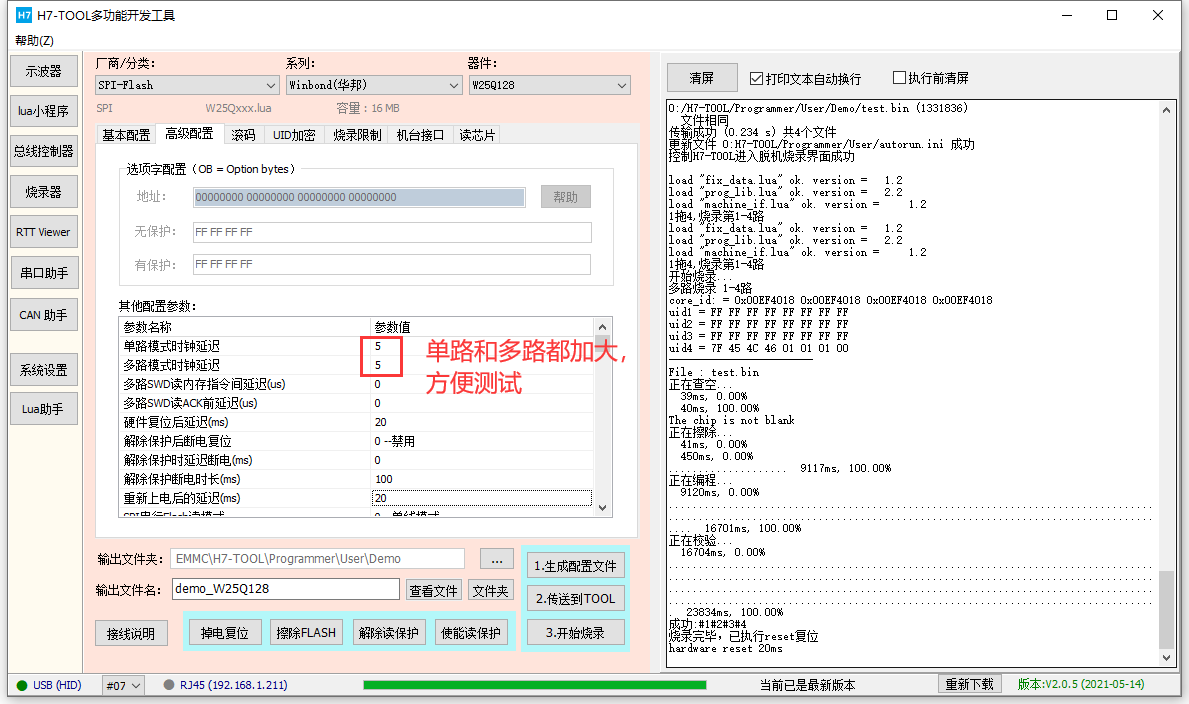The height and width of the screenshot is (704, 1189).
Task: Click the 输出文件名 demo_W25Q128 input field
Action: click(286, 589)
